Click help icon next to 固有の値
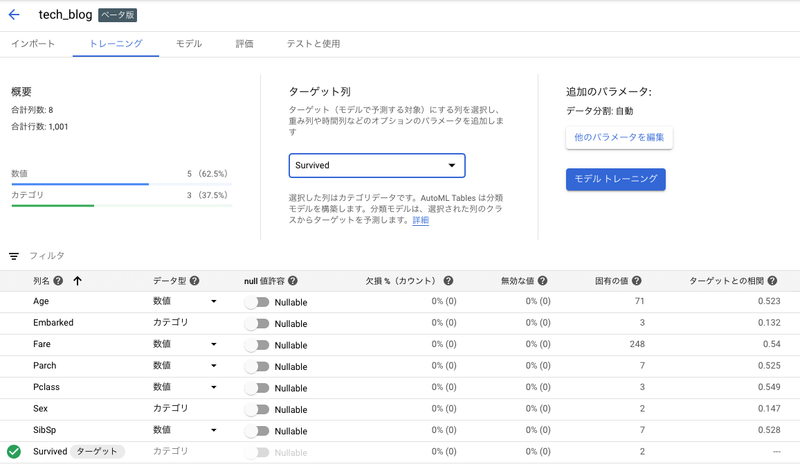 (x=636, y=282)
